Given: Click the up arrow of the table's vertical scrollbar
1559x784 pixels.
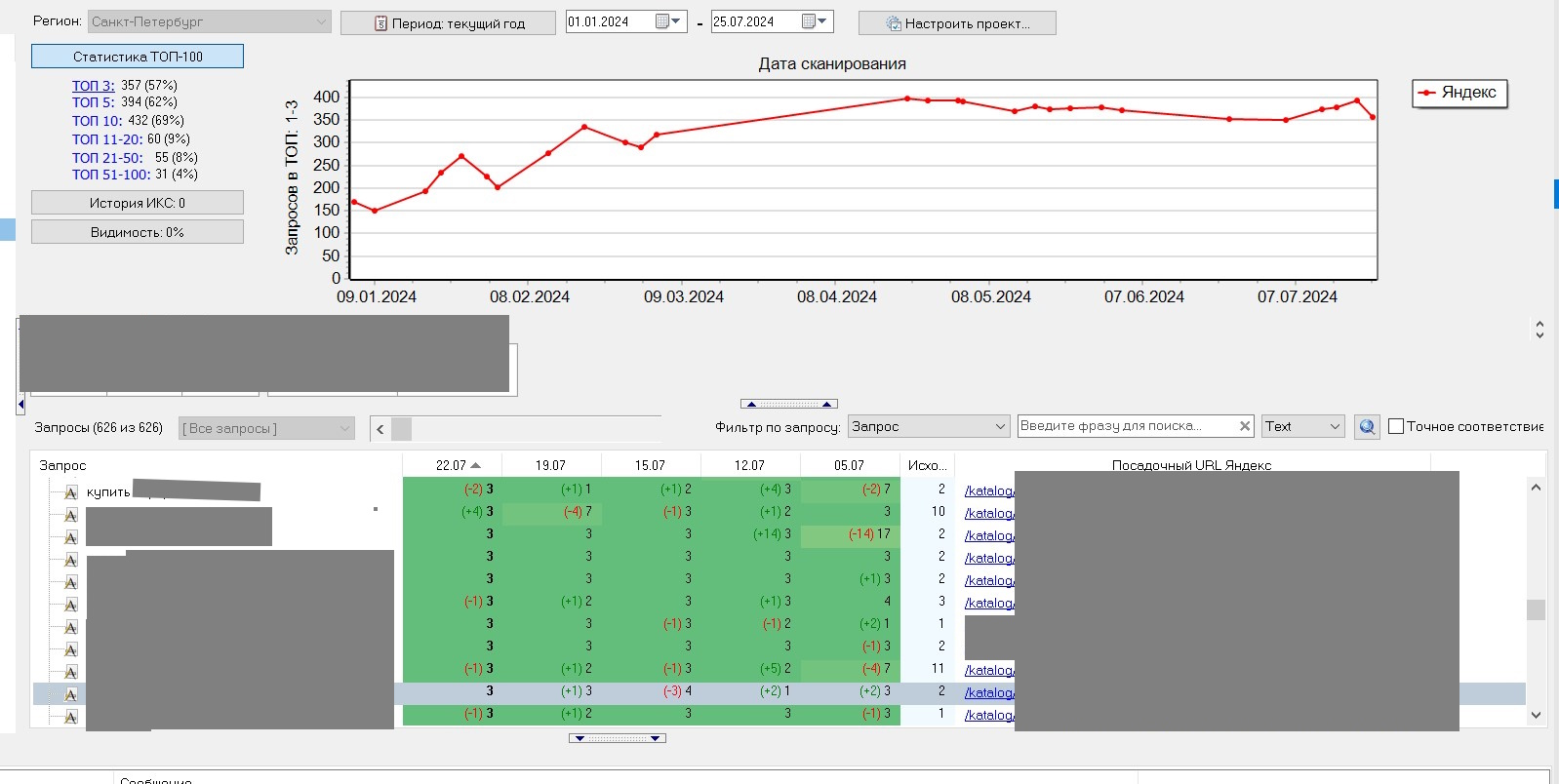Looking at the screenshot, I should click(1536, 488).
